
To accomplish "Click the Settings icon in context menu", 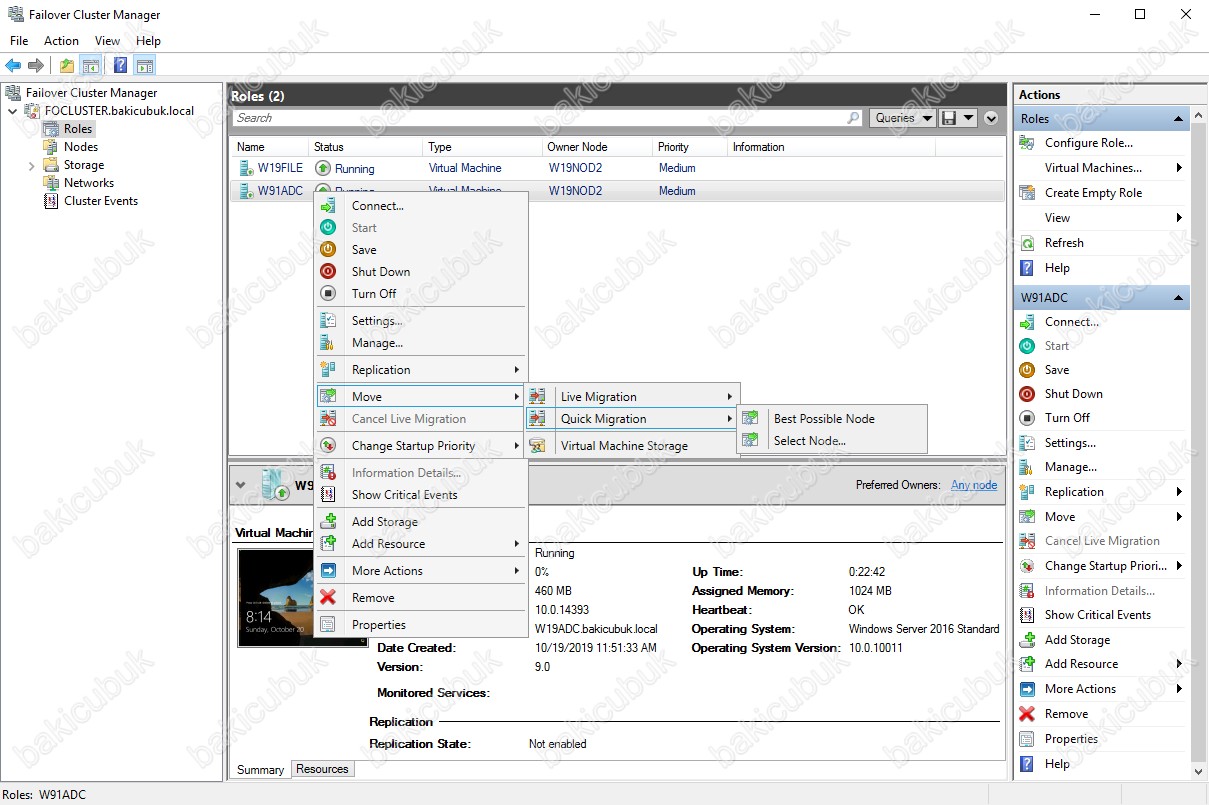I will click(328, 321).
